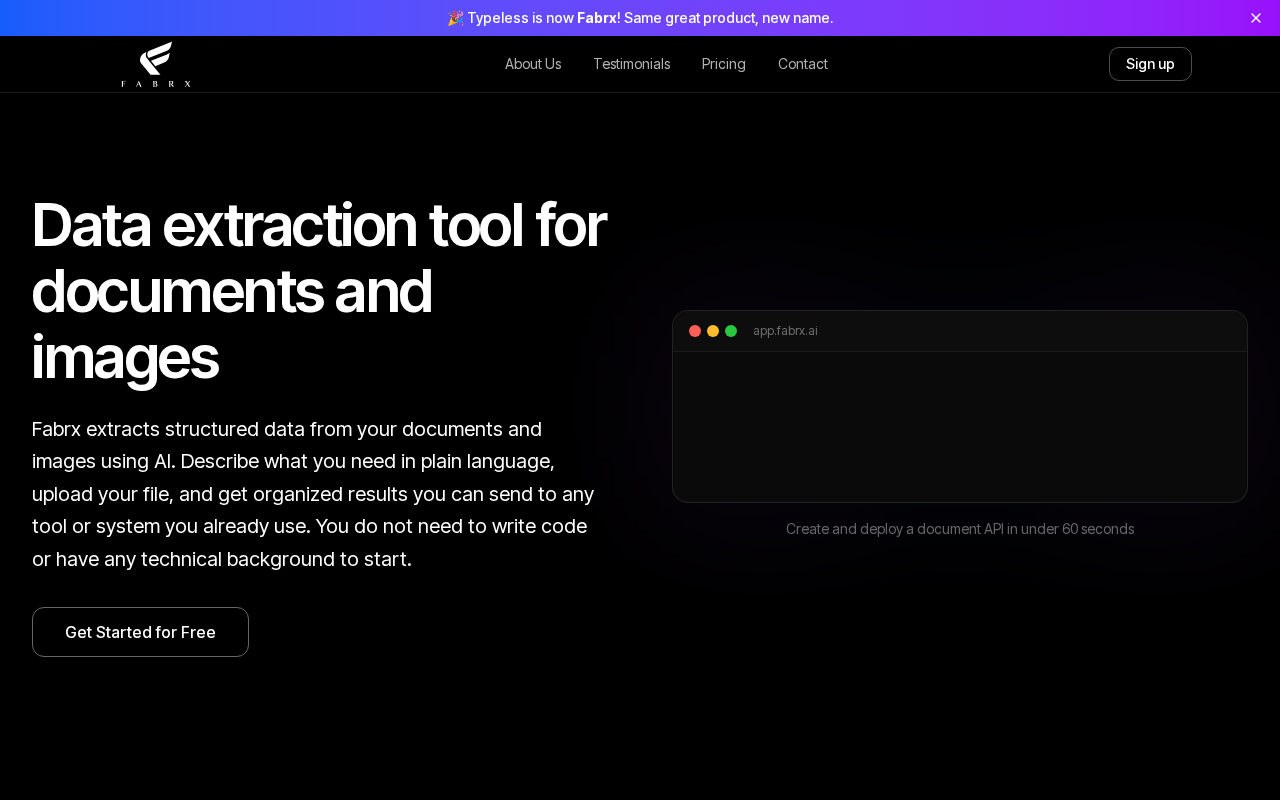Click the main headline about data extraction
Image resolution: width=1280 pixels, height=800 pixels.
319,291
